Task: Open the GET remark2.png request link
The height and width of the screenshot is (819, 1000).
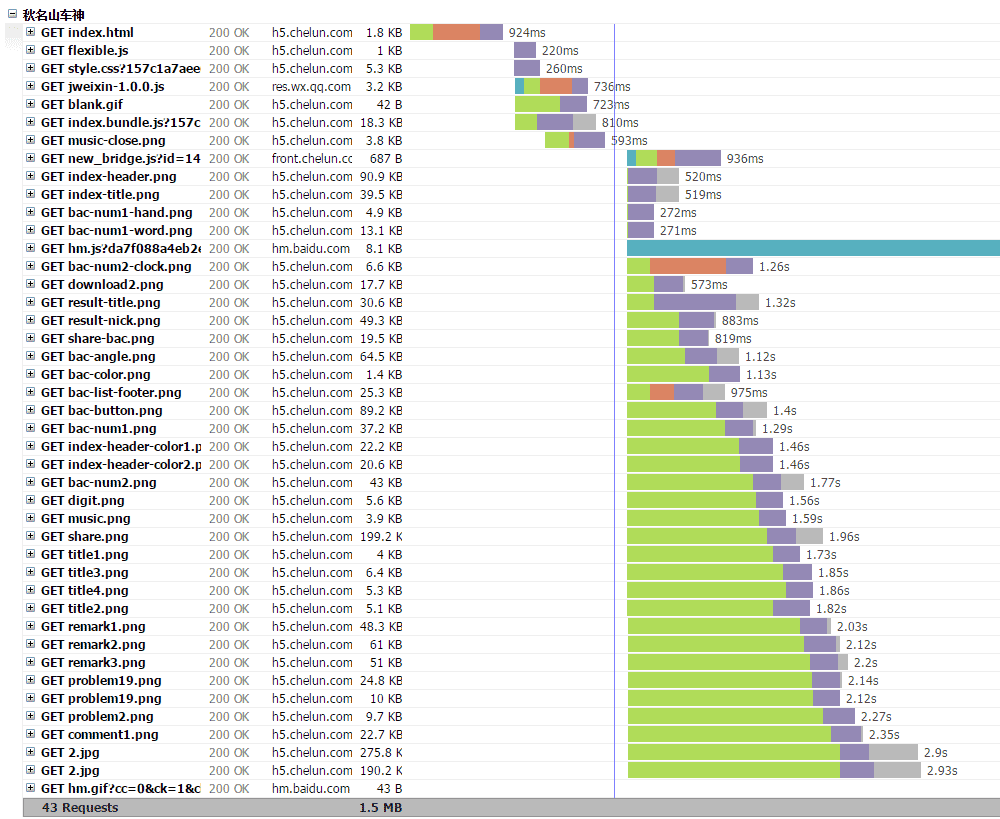Action: (93, 645)
